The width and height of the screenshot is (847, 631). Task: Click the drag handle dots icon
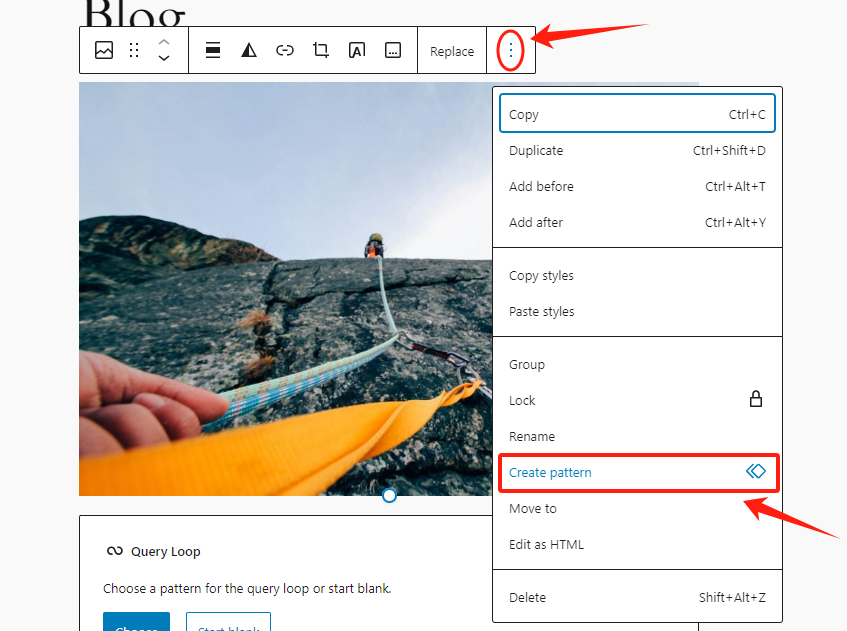point(134,50)
